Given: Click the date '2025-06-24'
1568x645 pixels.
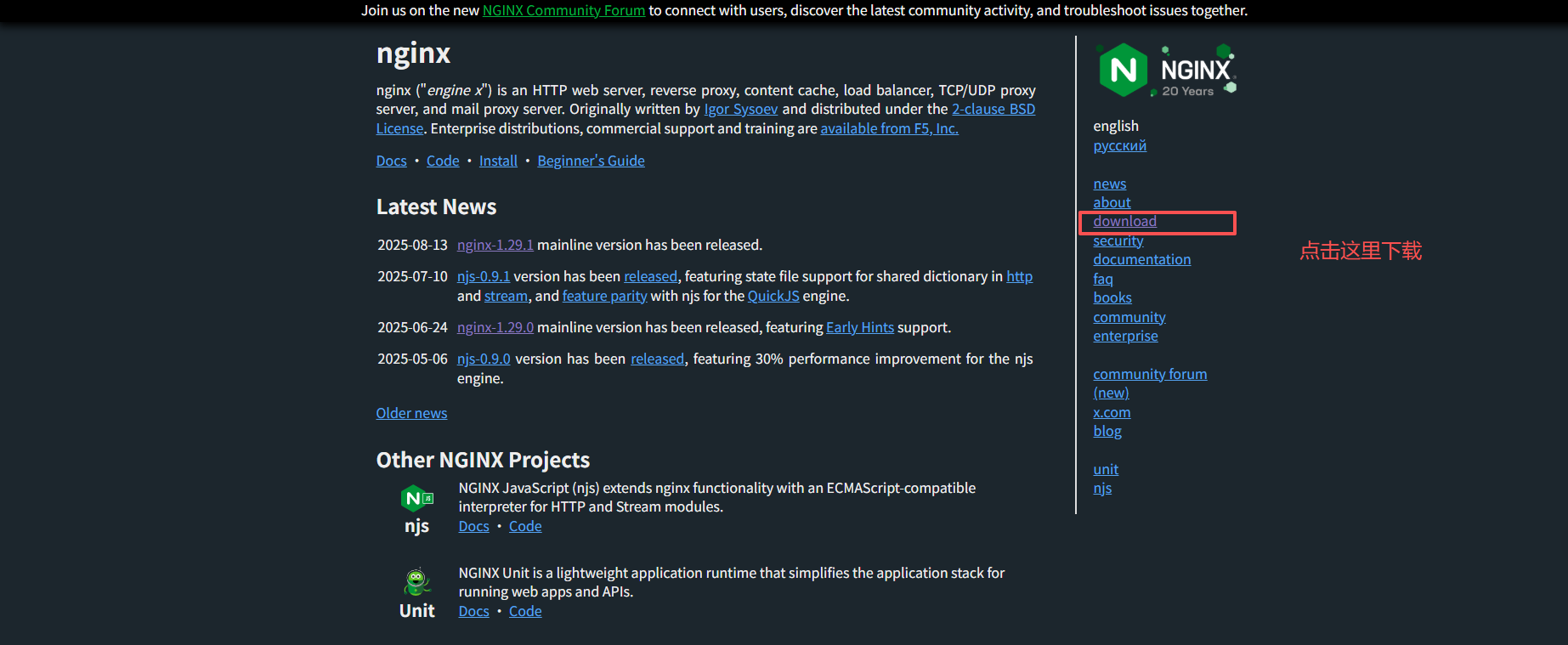Looking at the screenshot, I should point(412,327).
